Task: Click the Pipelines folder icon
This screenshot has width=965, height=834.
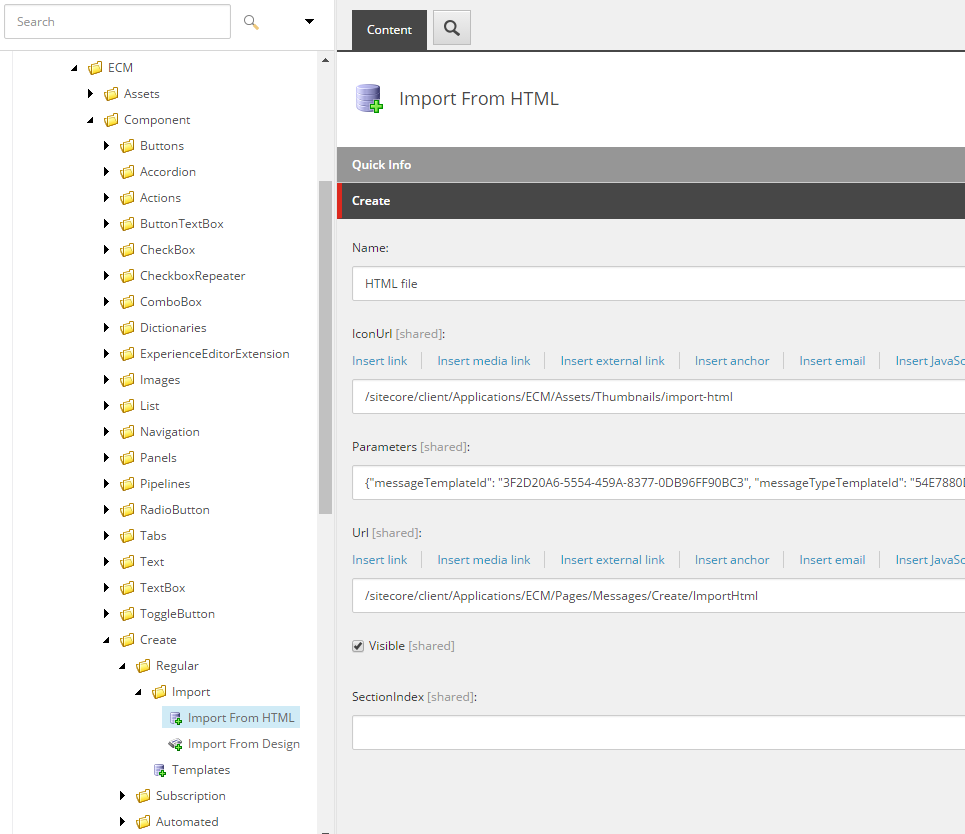Action: click(127, 484)
